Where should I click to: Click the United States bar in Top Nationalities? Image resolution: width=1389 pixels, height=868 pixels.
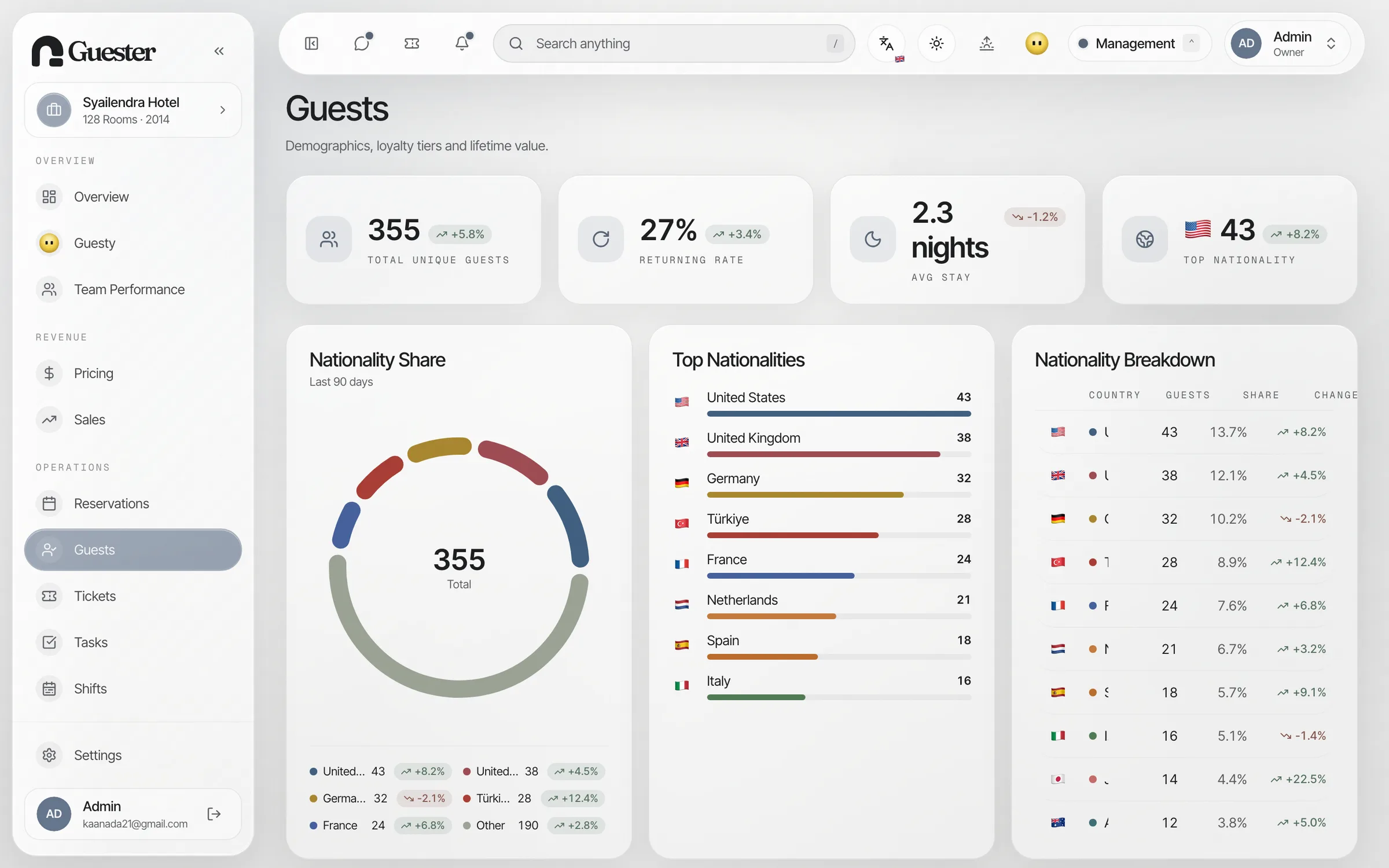(839, 414)
